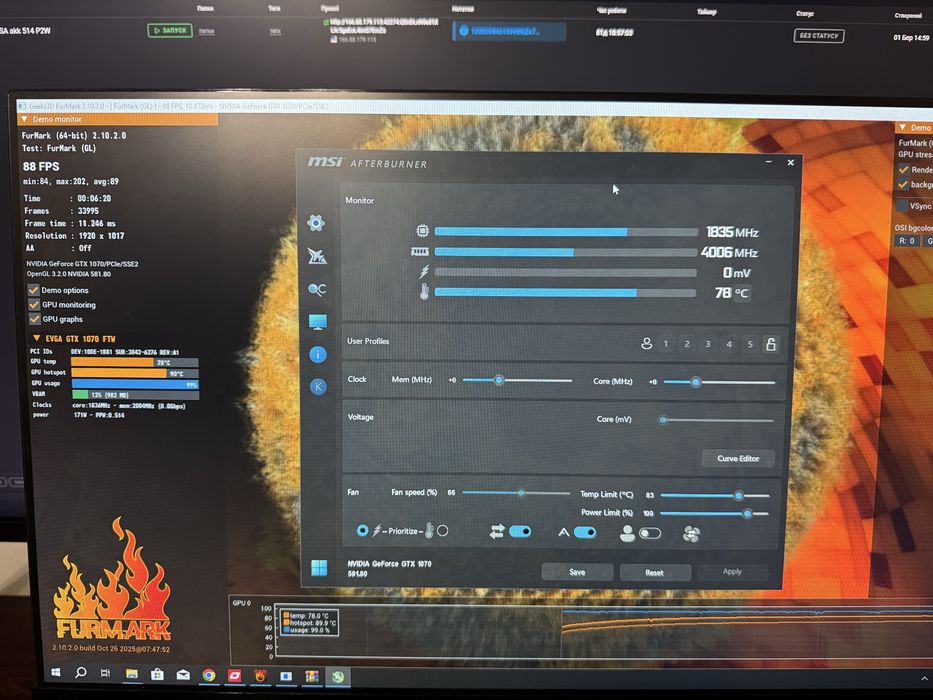Viewport: 933px width, 700px height.
Task: Click the Apply button in Afterburner
Action: pos(732,571)
